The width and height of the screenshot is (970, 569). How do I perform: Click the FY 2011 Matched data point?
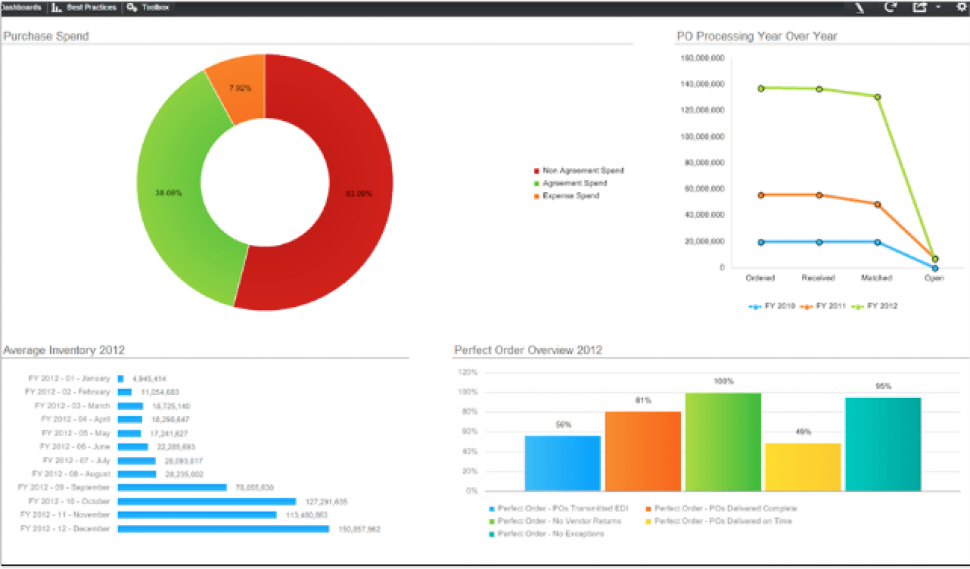pos(877,204)
